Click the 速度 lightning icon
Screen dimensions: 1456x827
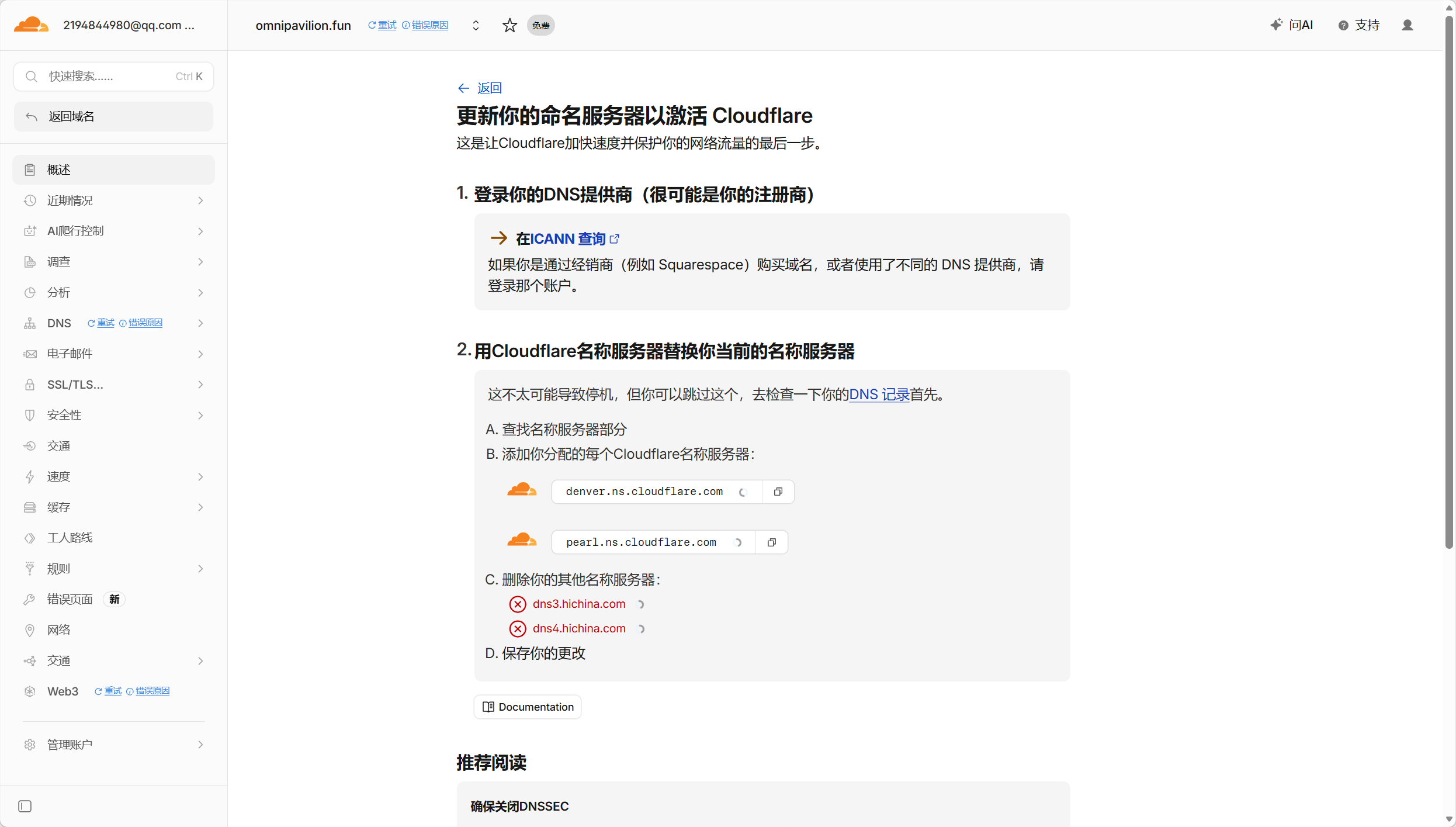point(30,477)
